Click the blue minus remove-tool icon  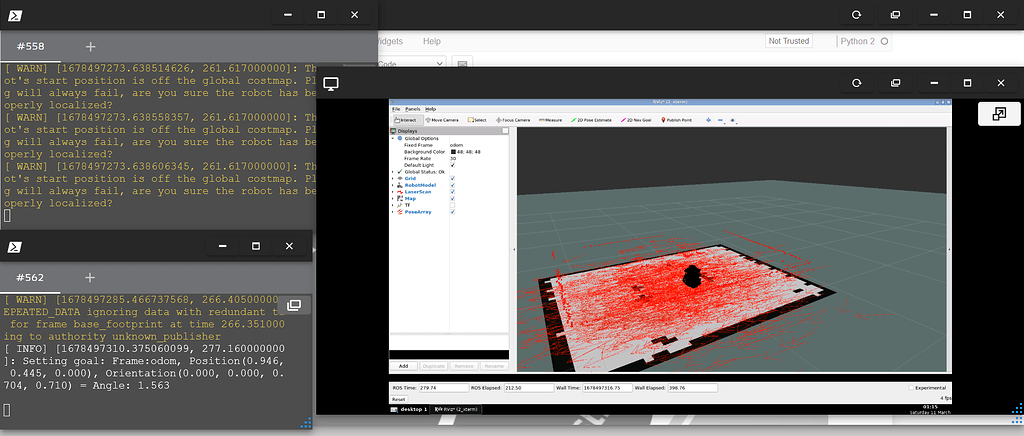tap(720, 120)
